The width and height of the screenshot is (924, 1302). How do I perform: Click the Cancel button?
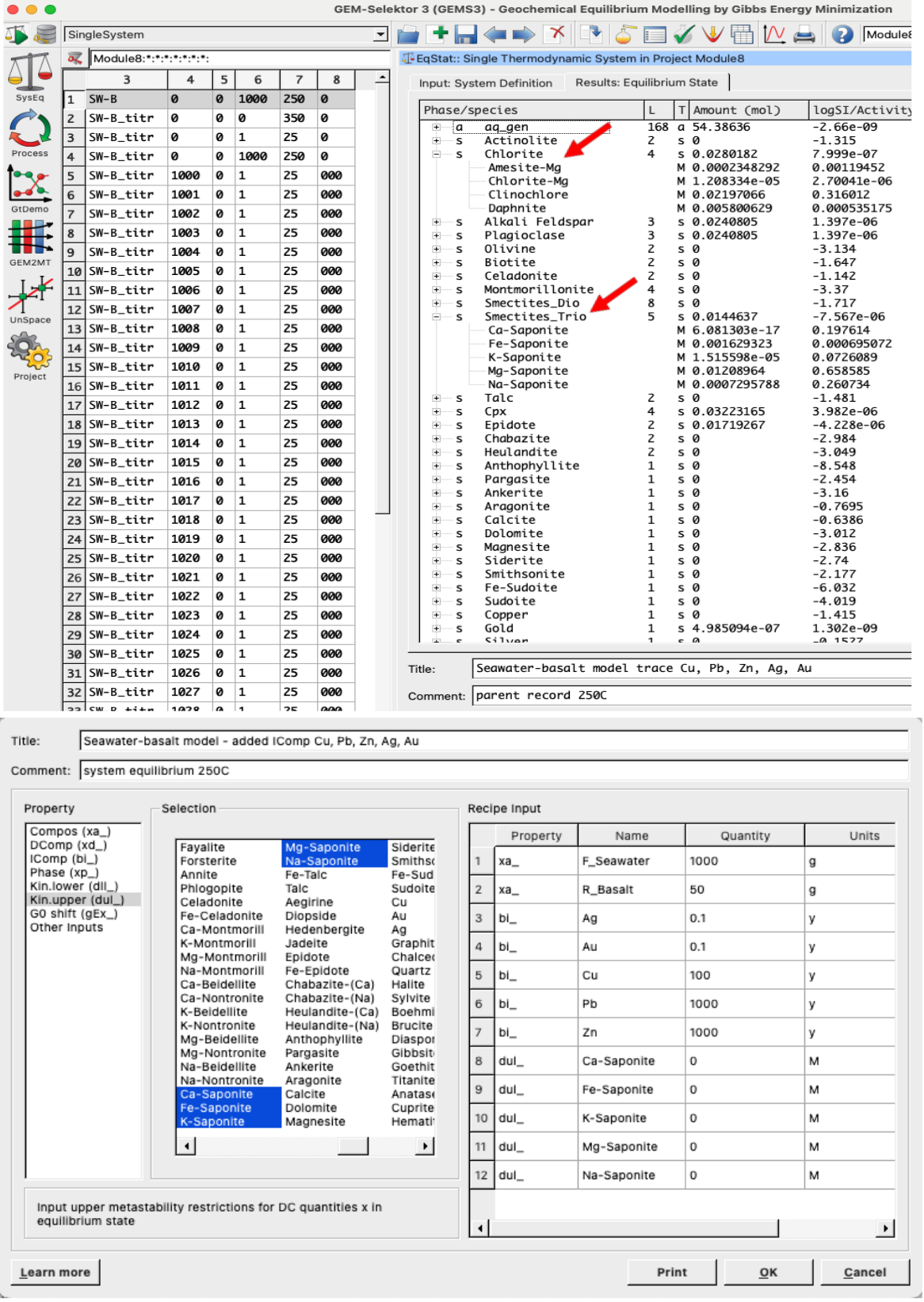click(865, 1272)
